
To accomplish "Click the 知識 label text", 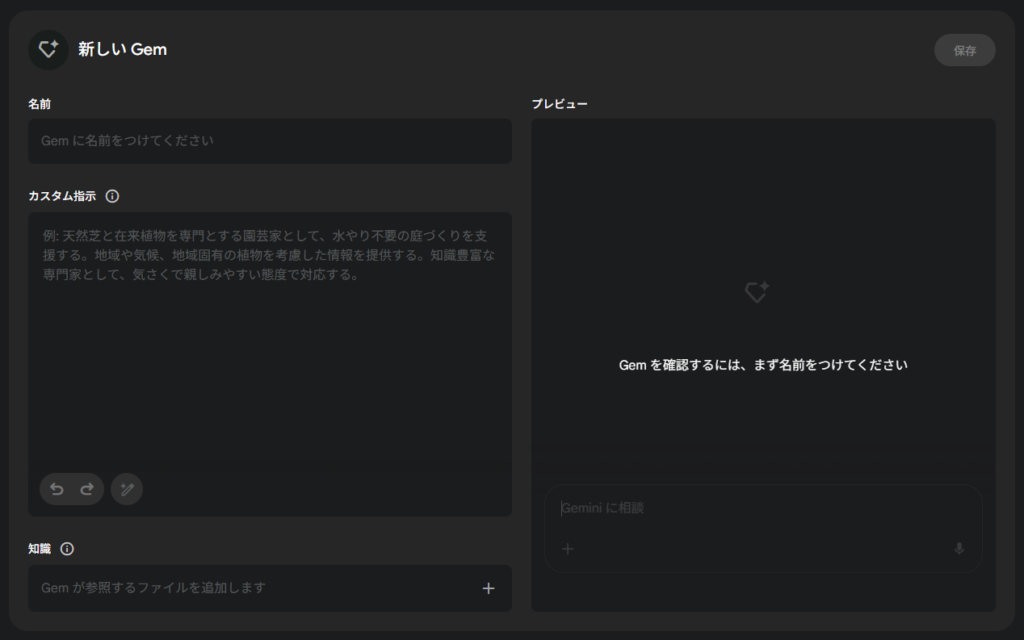I will [x=39, y=549].
